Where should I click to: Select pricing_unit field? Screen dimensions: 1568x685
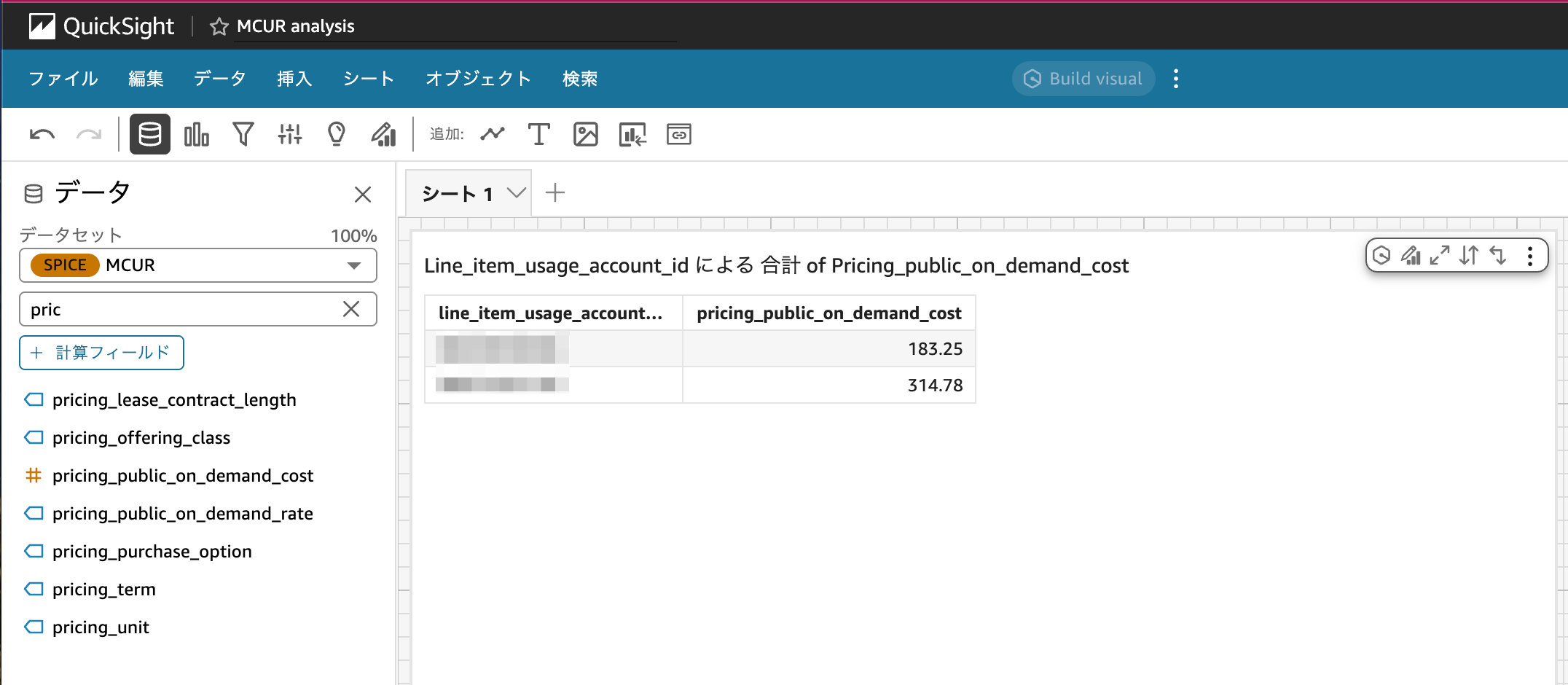[101, 627]
